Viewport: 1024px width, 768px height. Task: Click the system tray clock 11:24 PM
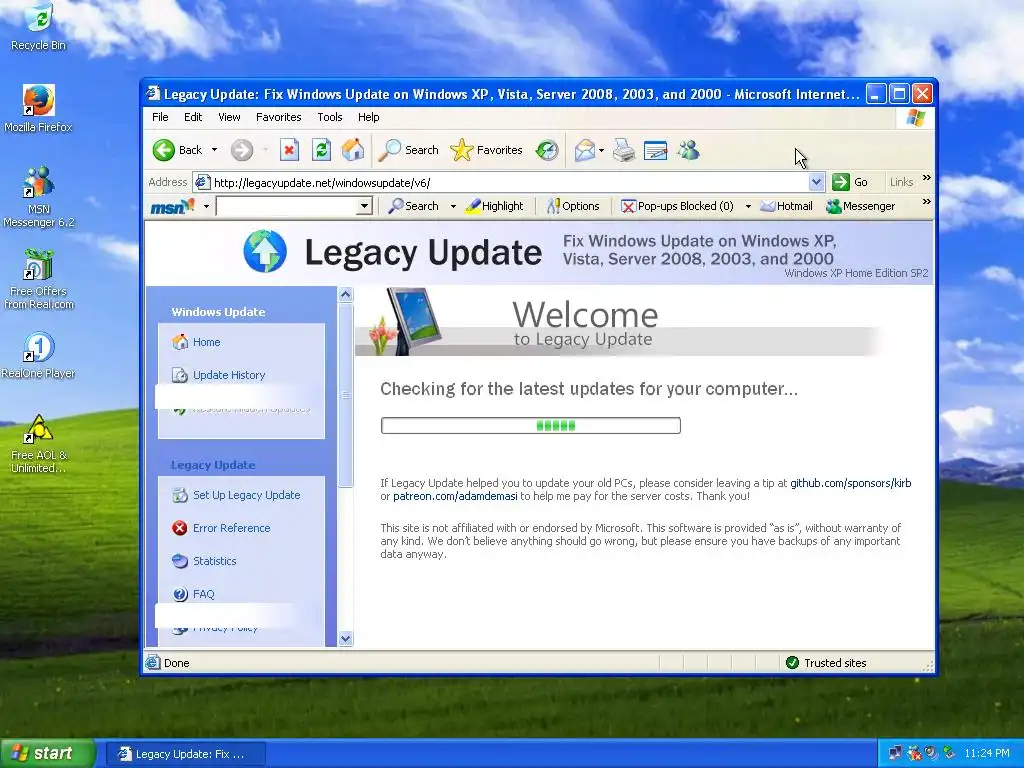987,754
